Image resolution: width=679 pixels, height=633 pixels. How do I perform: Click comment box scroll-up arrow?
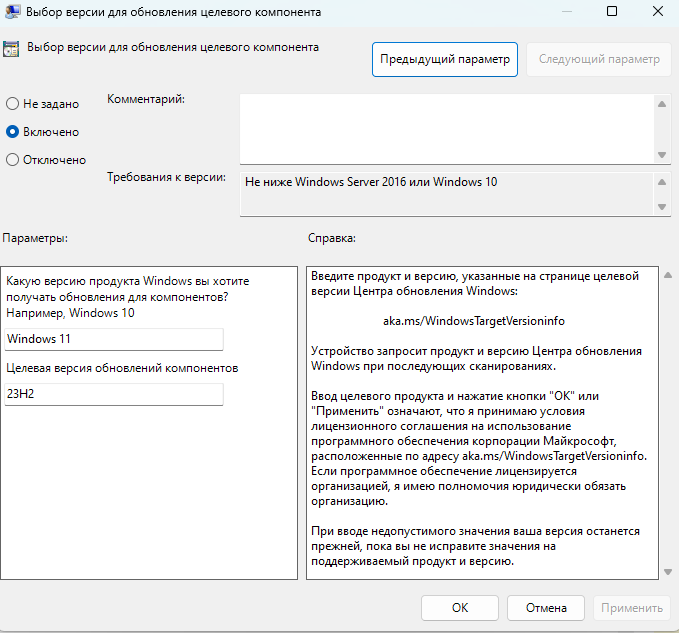[662, 104]
